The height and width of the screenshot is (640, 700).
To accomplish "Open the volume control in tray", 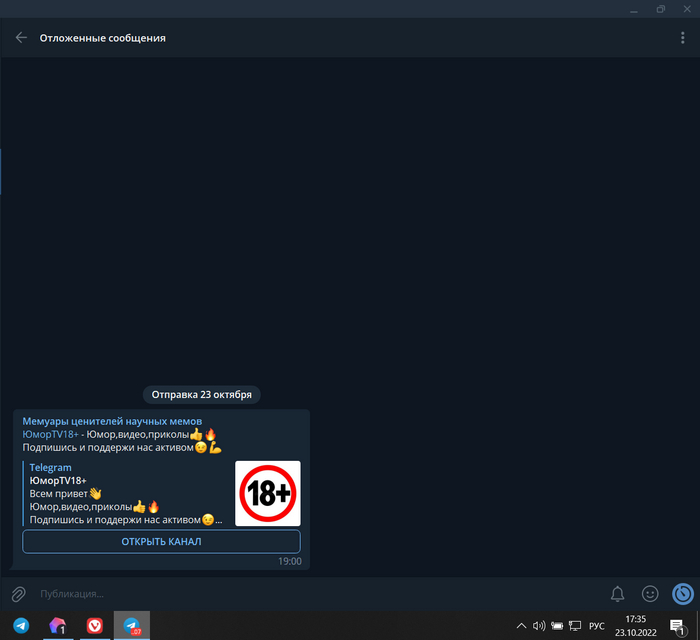I will (539, 626).
